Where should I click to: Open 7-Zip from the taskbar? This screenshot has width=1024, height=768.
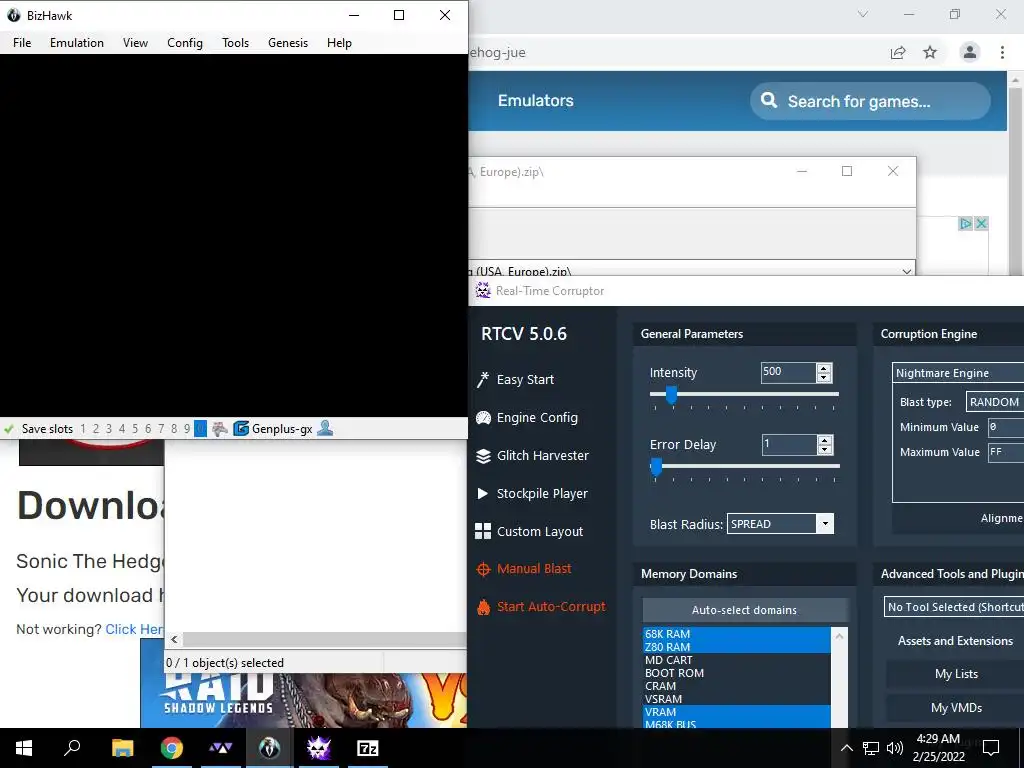(x=368, y=748)
